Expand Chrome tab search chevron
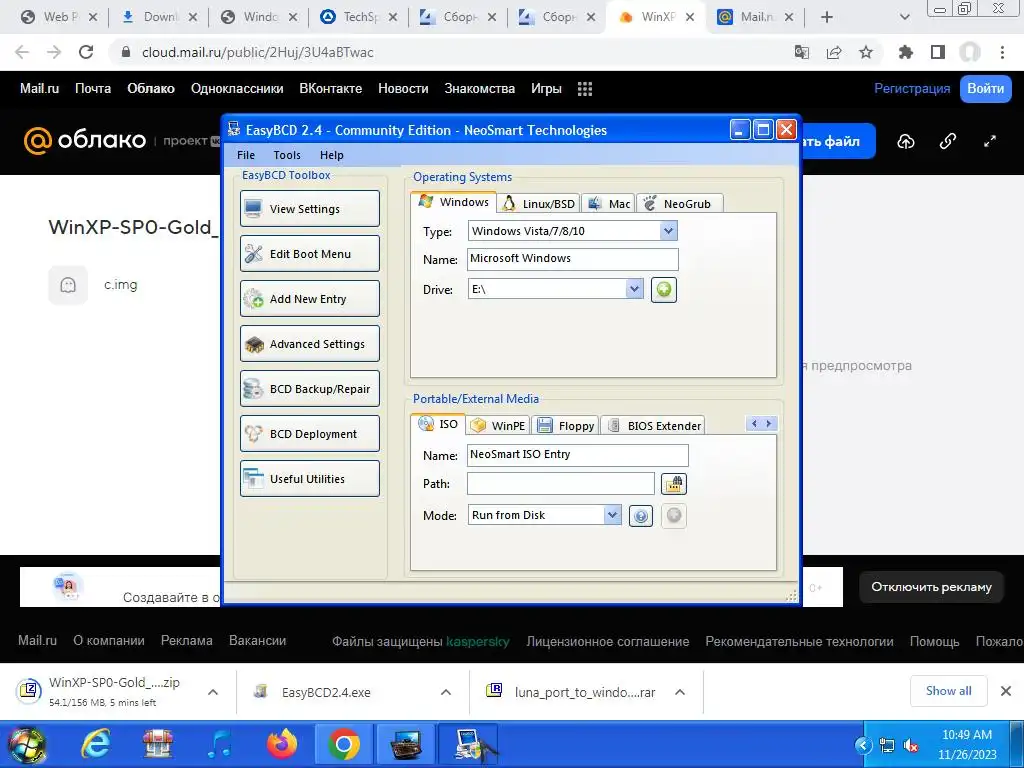1024x768 pixels. tap(904, 17)
